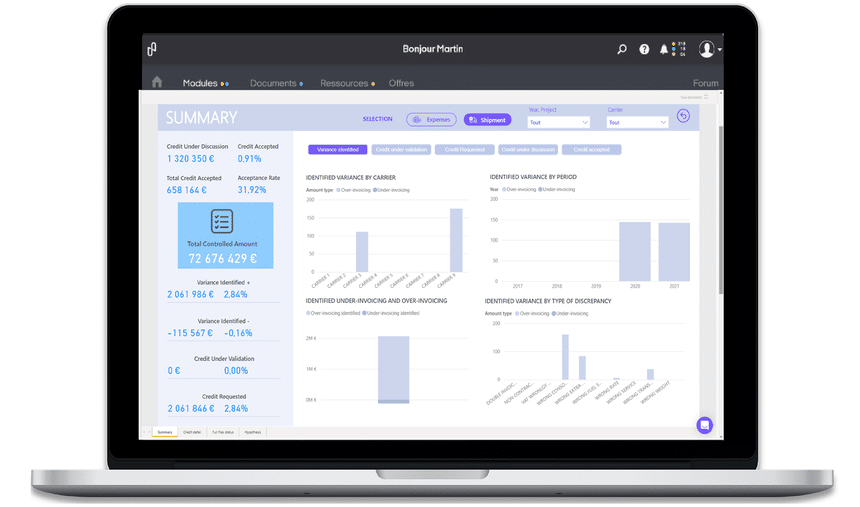Click the user profile avatar icon

click(707, 49)
